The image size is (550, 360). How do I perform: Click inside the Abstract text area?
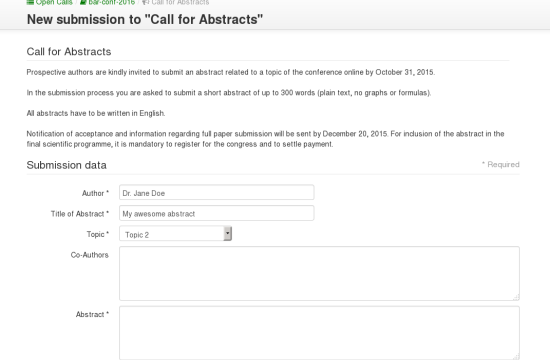pos(319,333)
